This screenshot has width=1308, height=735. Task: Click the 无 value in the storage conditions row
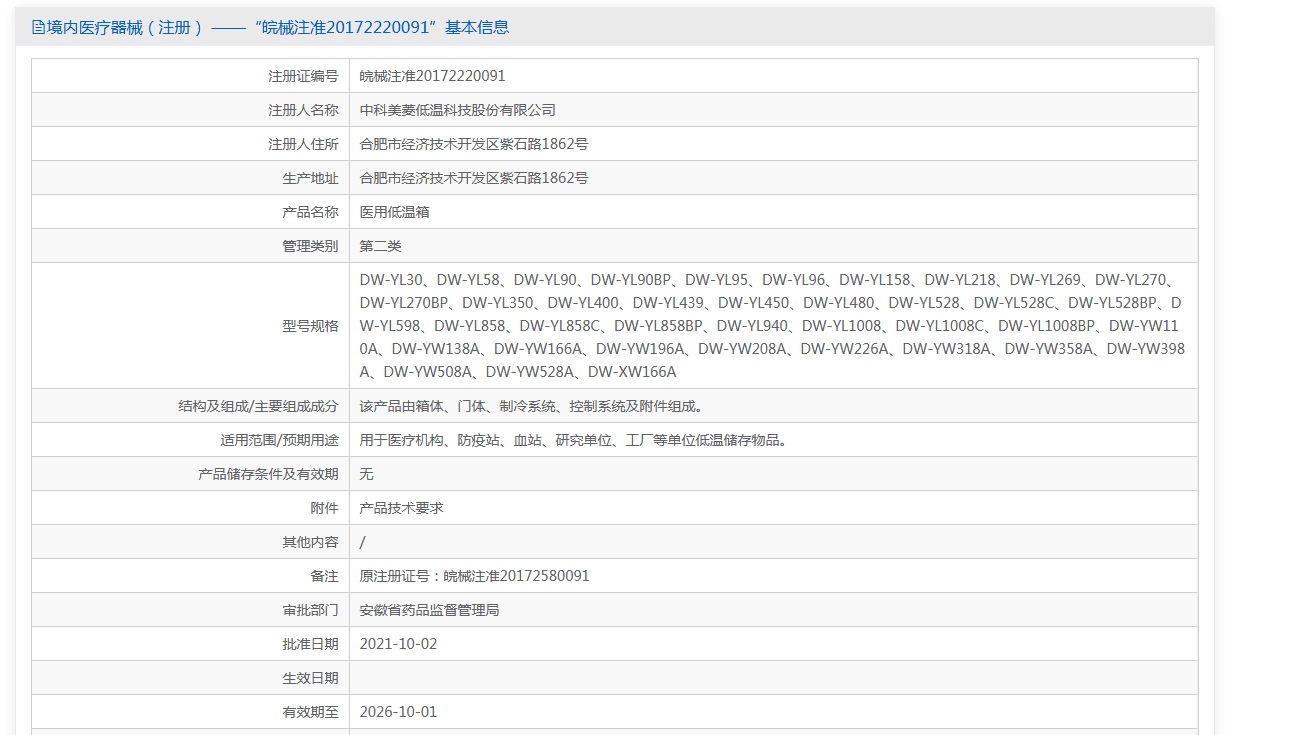coord(367,474)
